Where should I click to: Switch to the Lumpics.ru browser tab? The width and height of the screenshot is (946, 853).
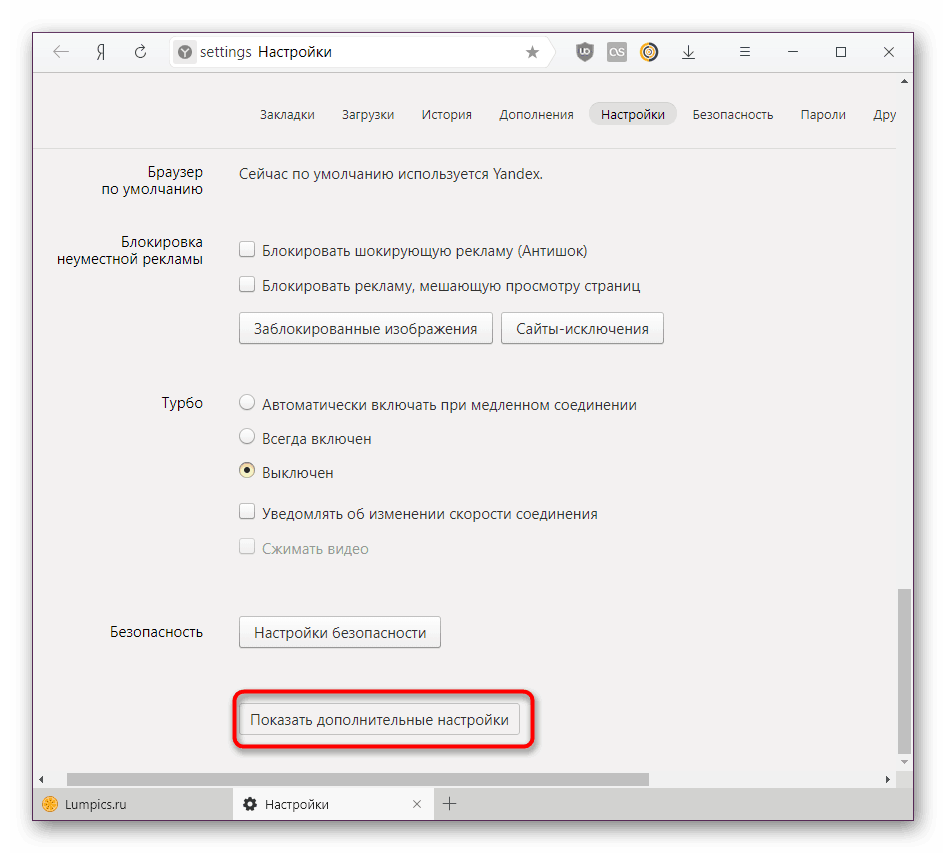(133, 804)
